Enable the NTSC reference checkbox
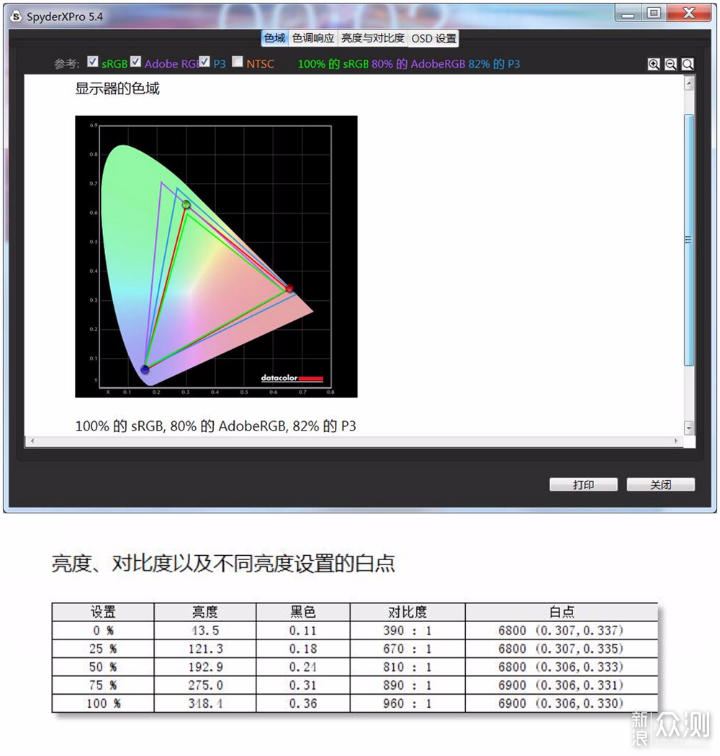 (237, 62)
